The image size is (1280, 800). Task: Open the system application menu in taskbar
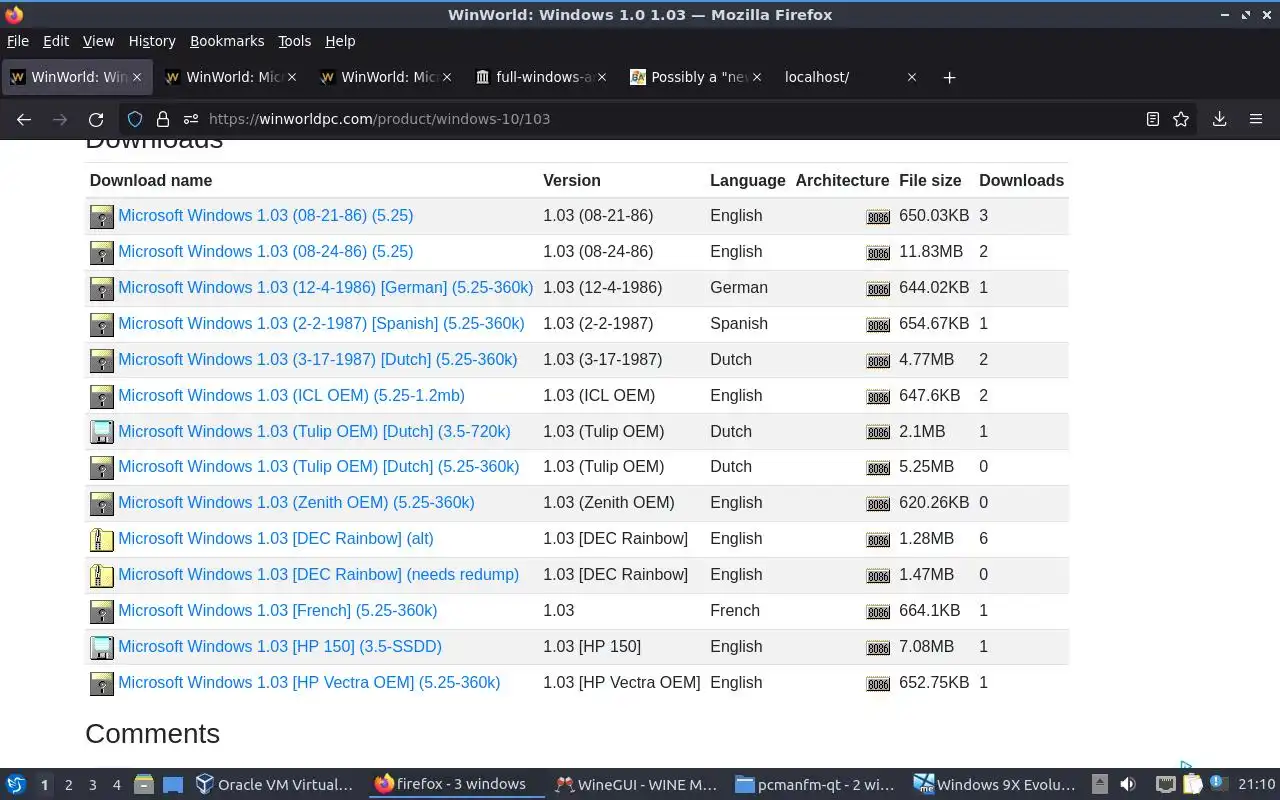[x=16, y=785]
